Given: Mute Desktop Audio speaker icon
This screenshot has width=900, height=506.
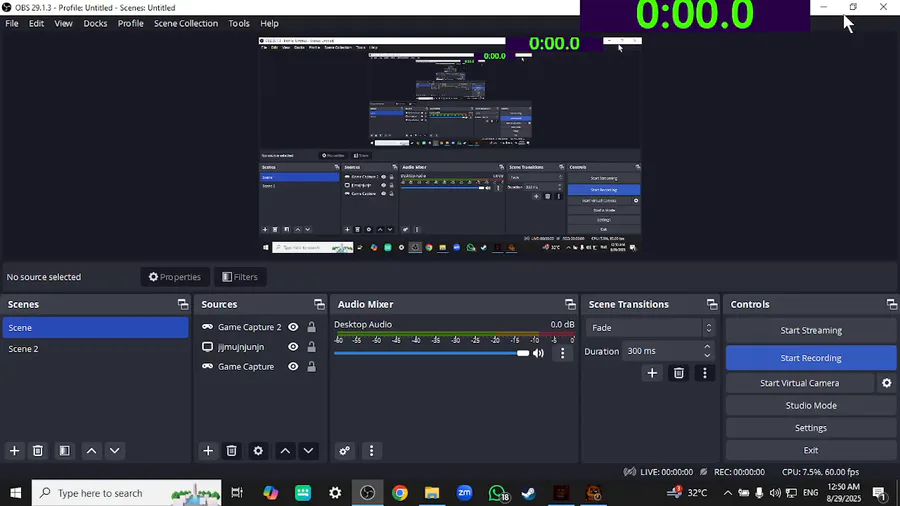Looking at the screenshot, I should [x=538, y=353].
